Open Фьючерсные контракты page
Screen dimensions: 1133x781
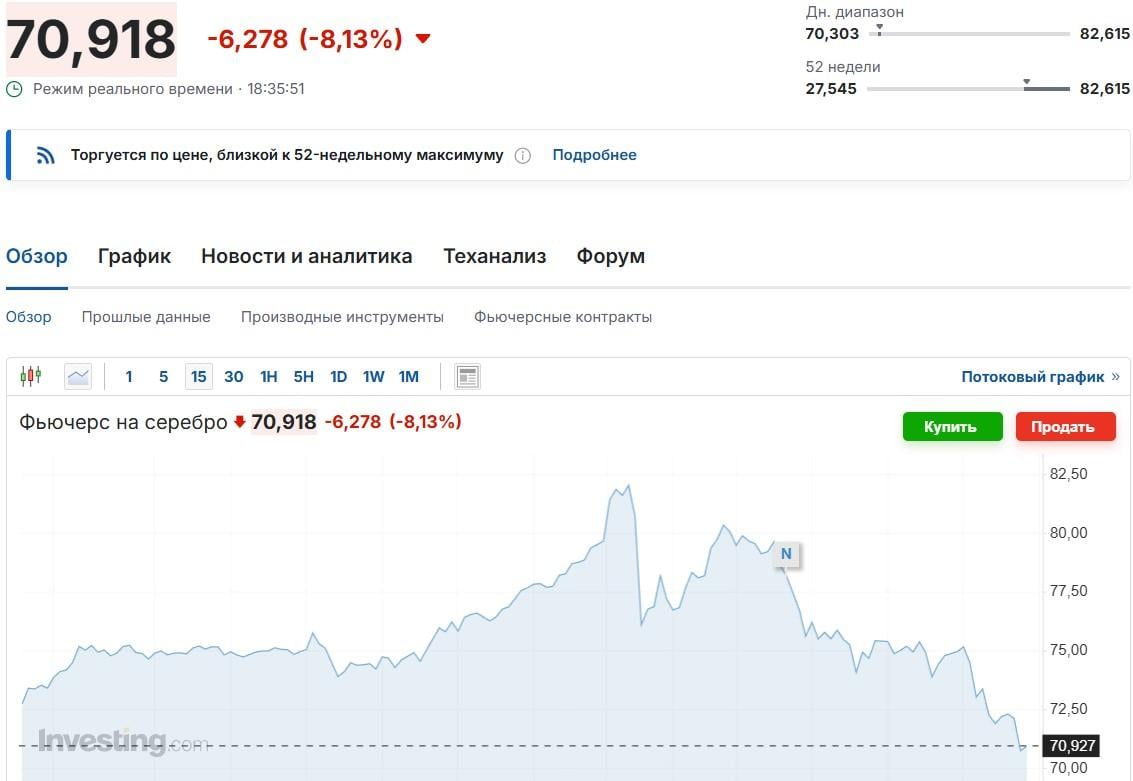(x=565, y=316)
